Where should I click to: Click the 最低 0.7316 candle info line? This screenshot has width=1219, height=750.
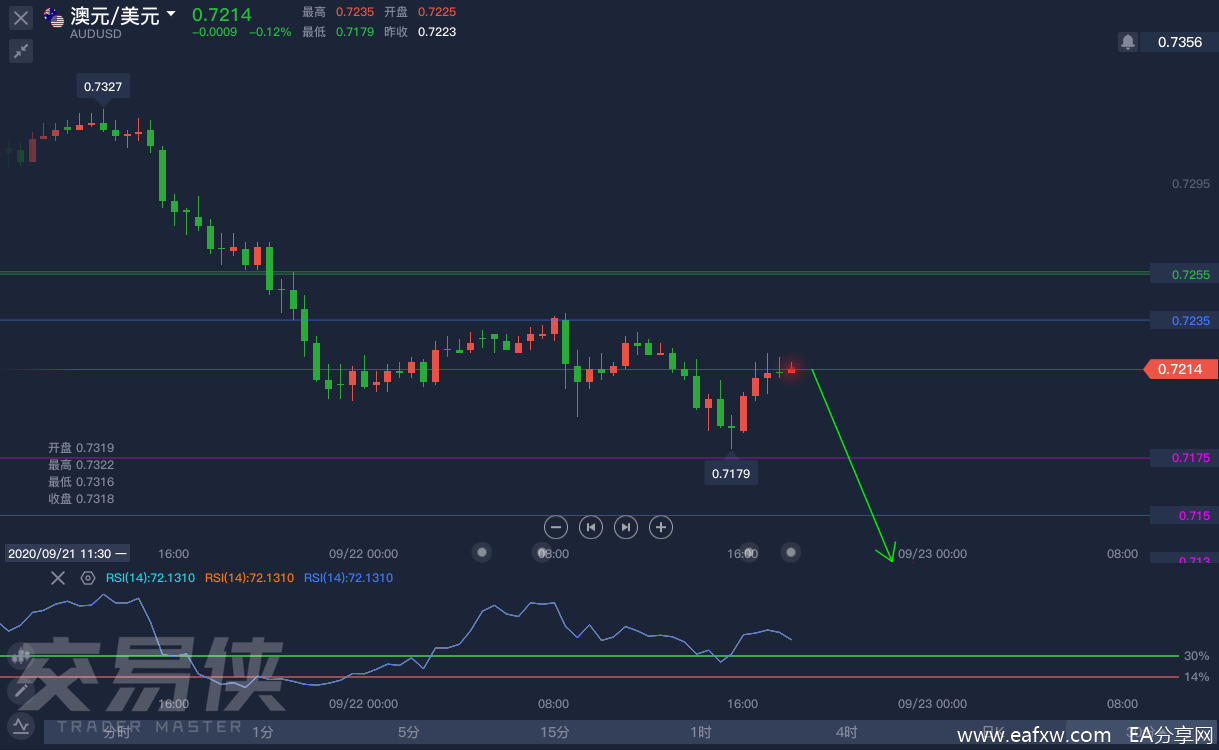(81, 482)
